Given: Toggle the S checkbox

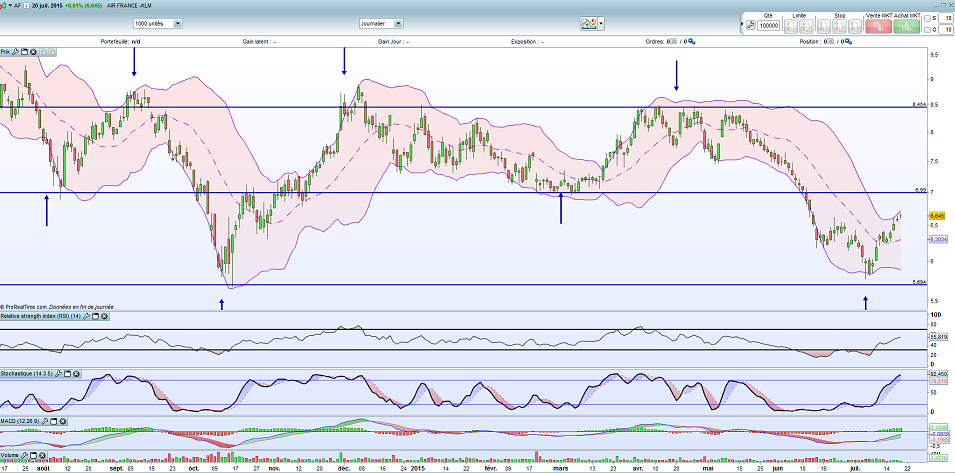Looking at the screenshot, I should pyautogui.click(x=927, y=18).
